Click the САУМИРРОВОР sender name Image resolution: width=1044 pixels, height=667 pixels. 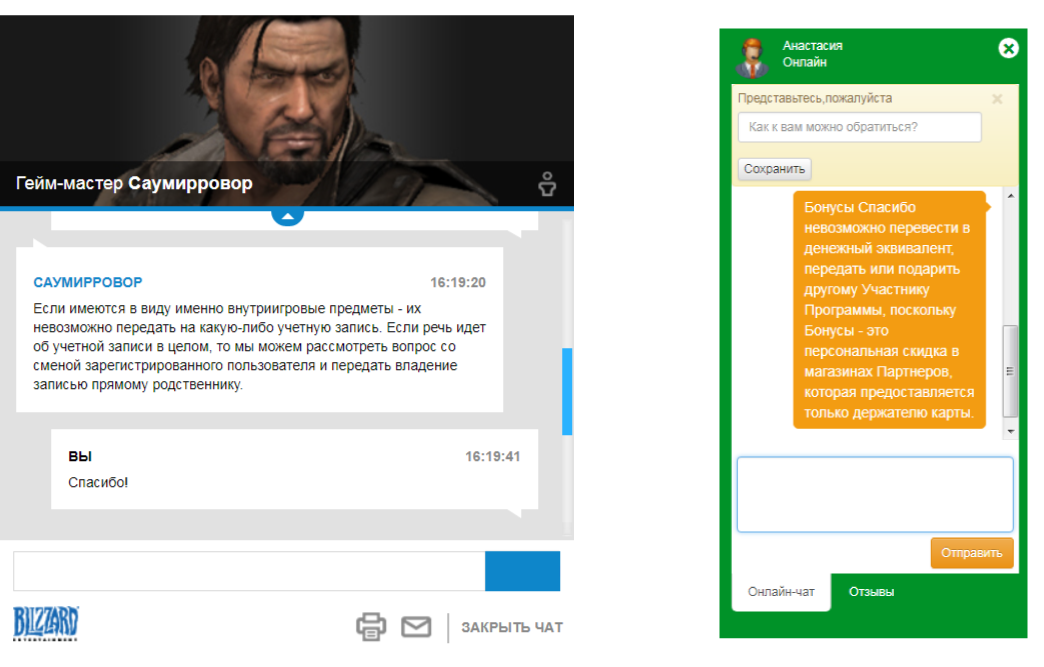pyautogui.click(x=88, y=282)
